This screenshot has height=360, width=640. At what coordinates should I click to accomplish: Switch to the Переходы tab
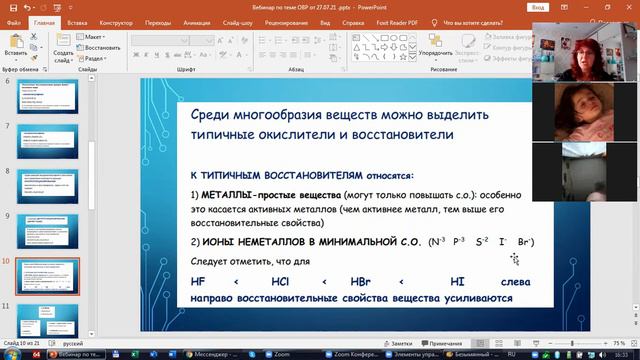[158, 23]
